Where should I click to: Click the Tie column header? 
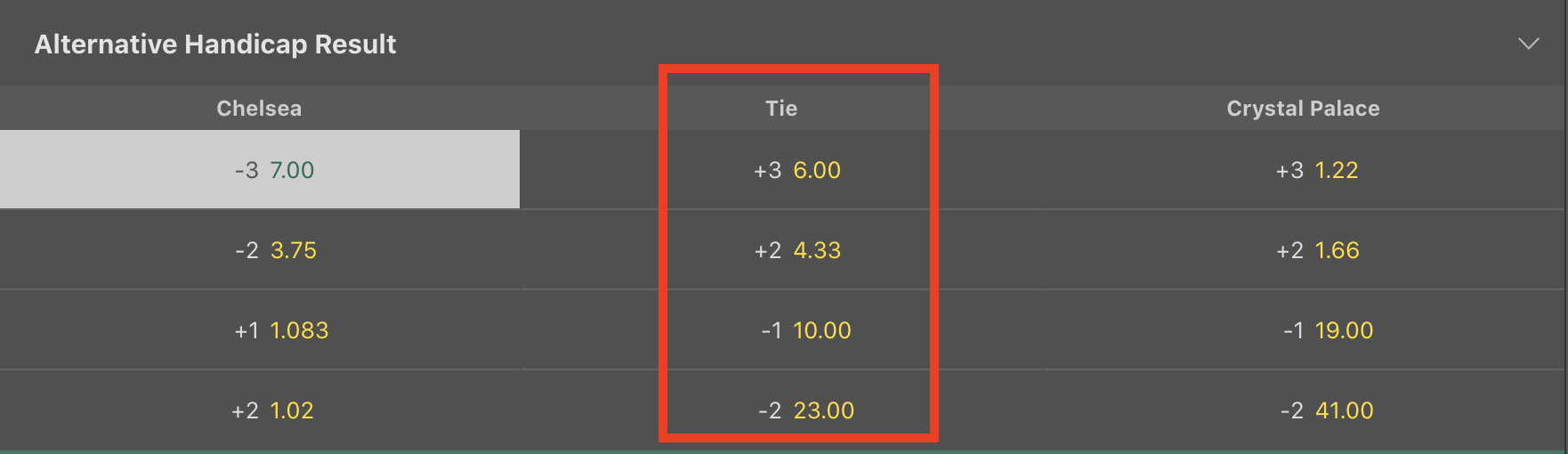coord(781,109)
